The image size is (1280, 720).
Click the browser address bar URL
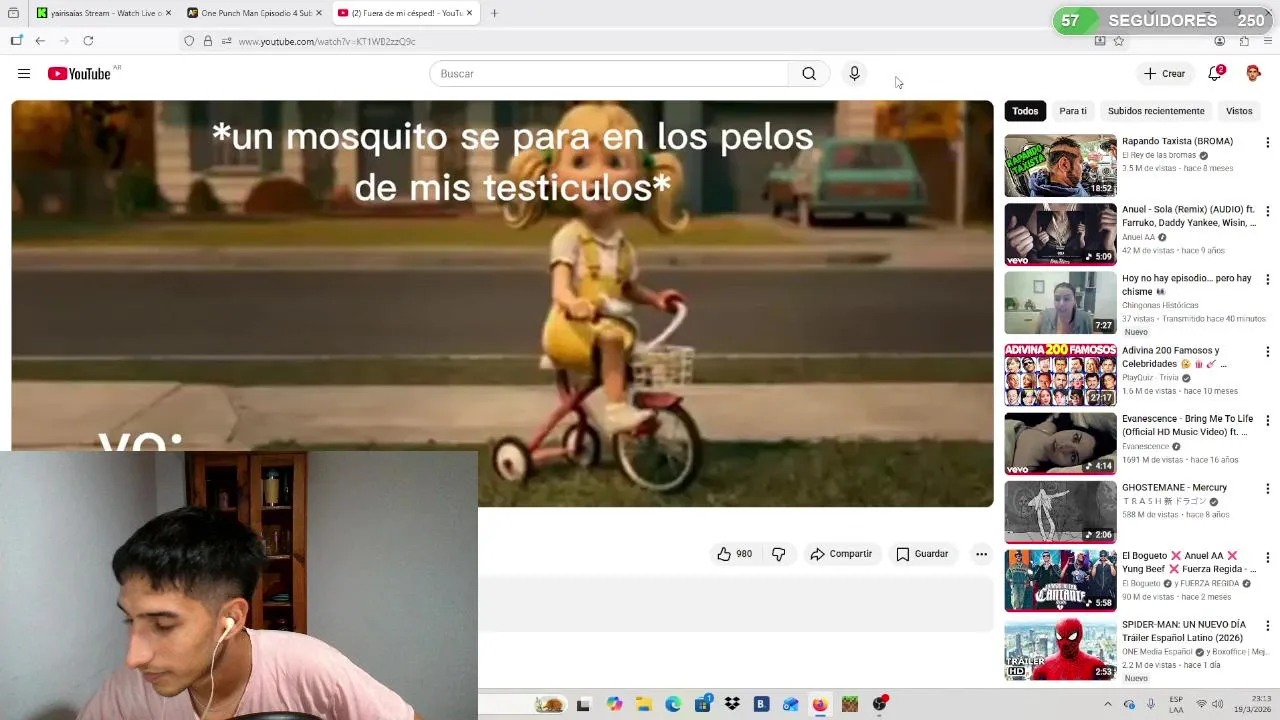pyautogui.click(x=327, y=41)
